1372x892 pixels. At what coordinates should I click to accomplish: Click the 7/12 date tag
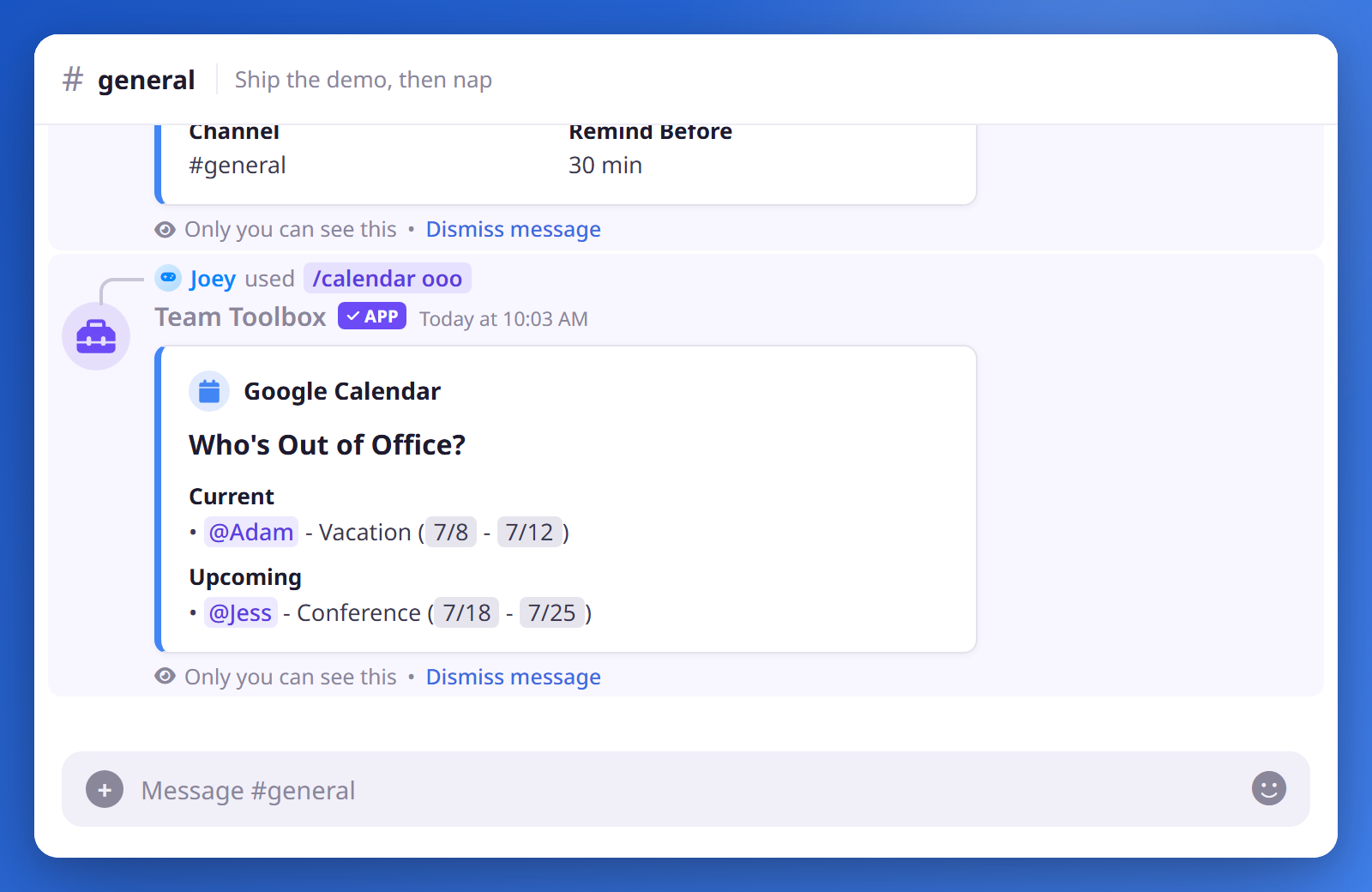point(530,533)
